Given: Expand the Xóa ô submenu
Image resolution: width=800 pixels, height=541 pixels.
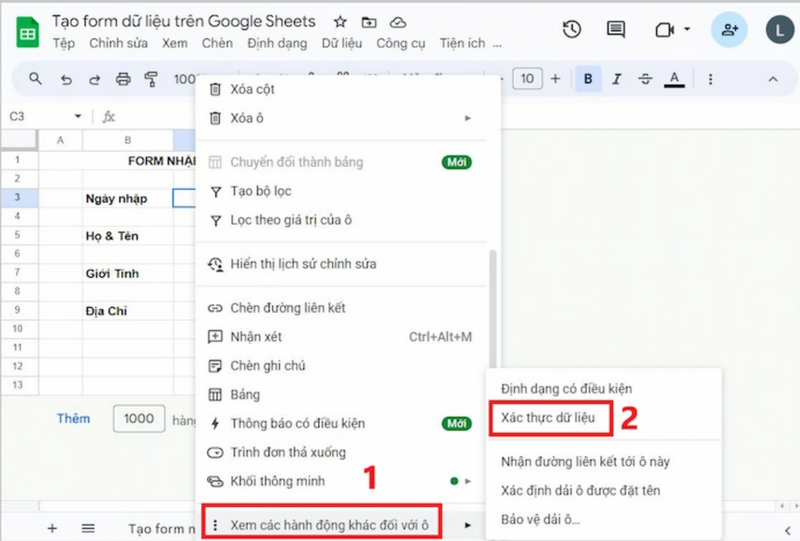Looking at the screenshot, I should tap(340, 118).
